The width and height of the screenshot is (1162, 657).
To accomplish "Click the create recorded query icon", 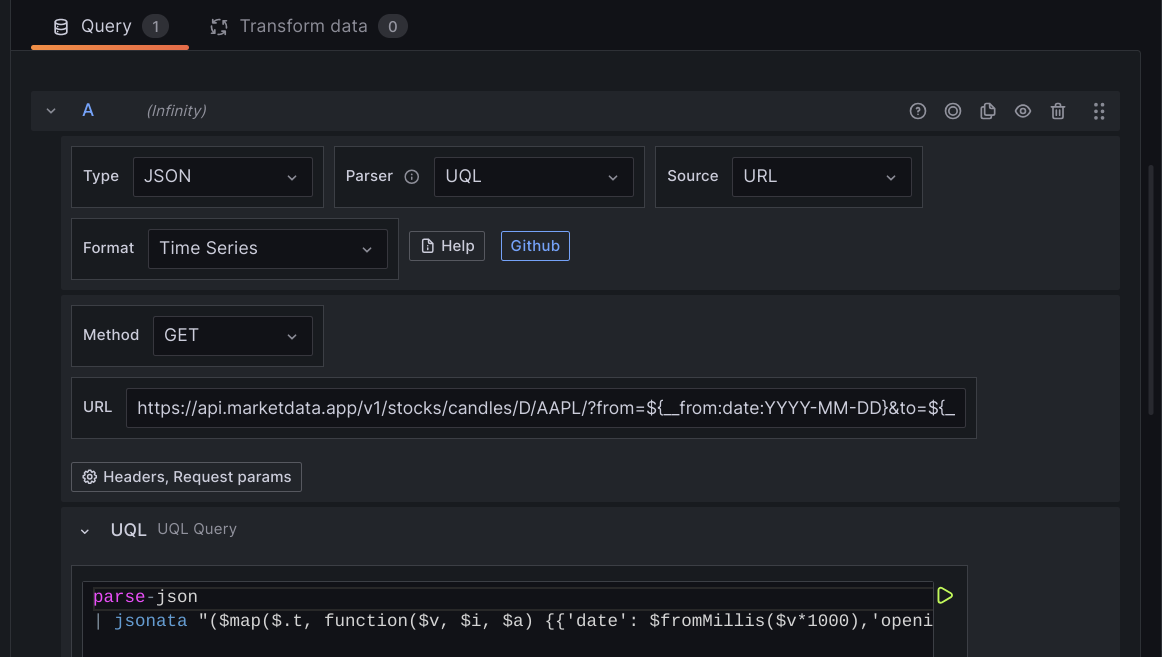I will [x=952, y=111].
